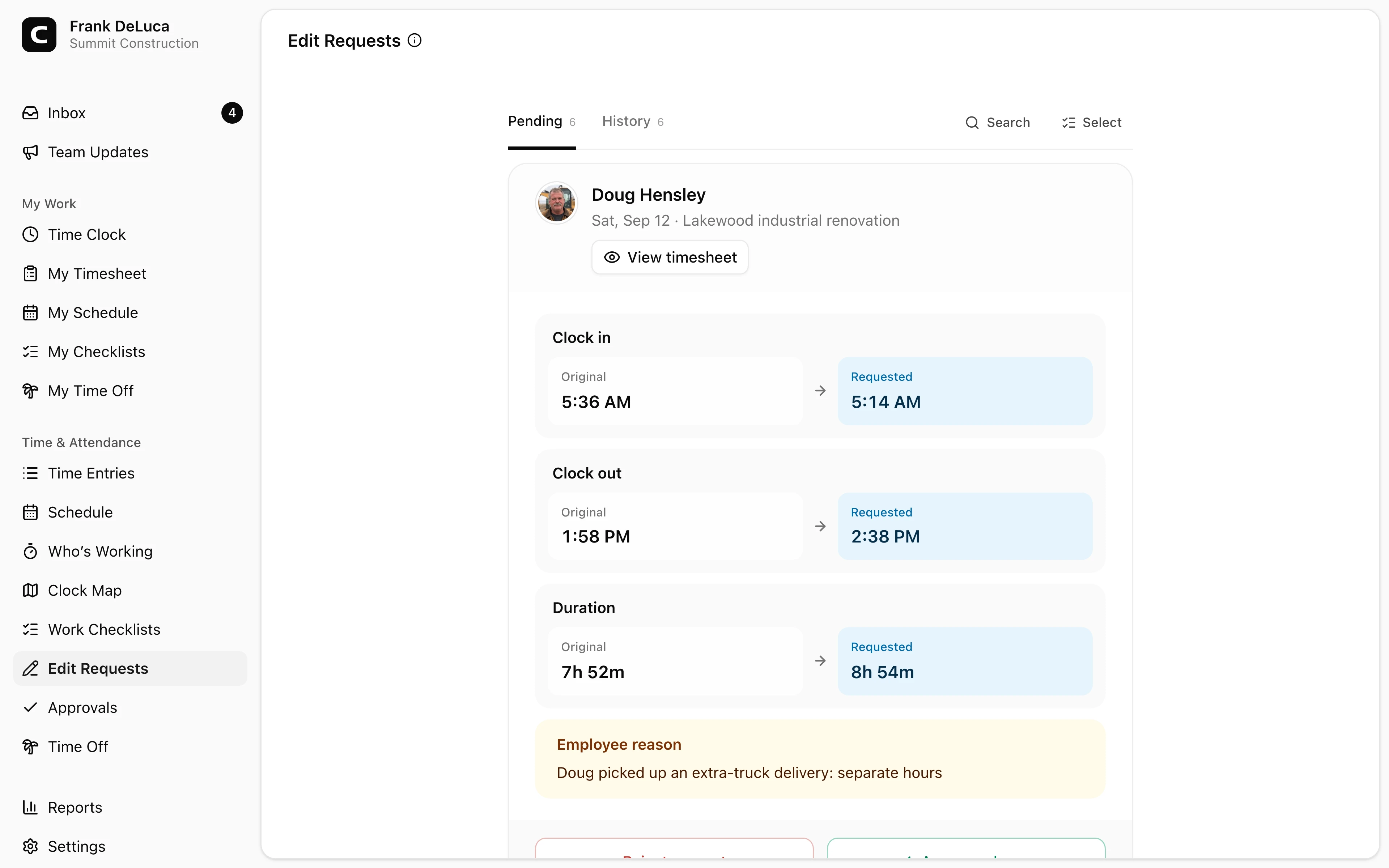This screenshot has height=868, width=1389.
Task: Open My Timesheet page
Action: 130,274
